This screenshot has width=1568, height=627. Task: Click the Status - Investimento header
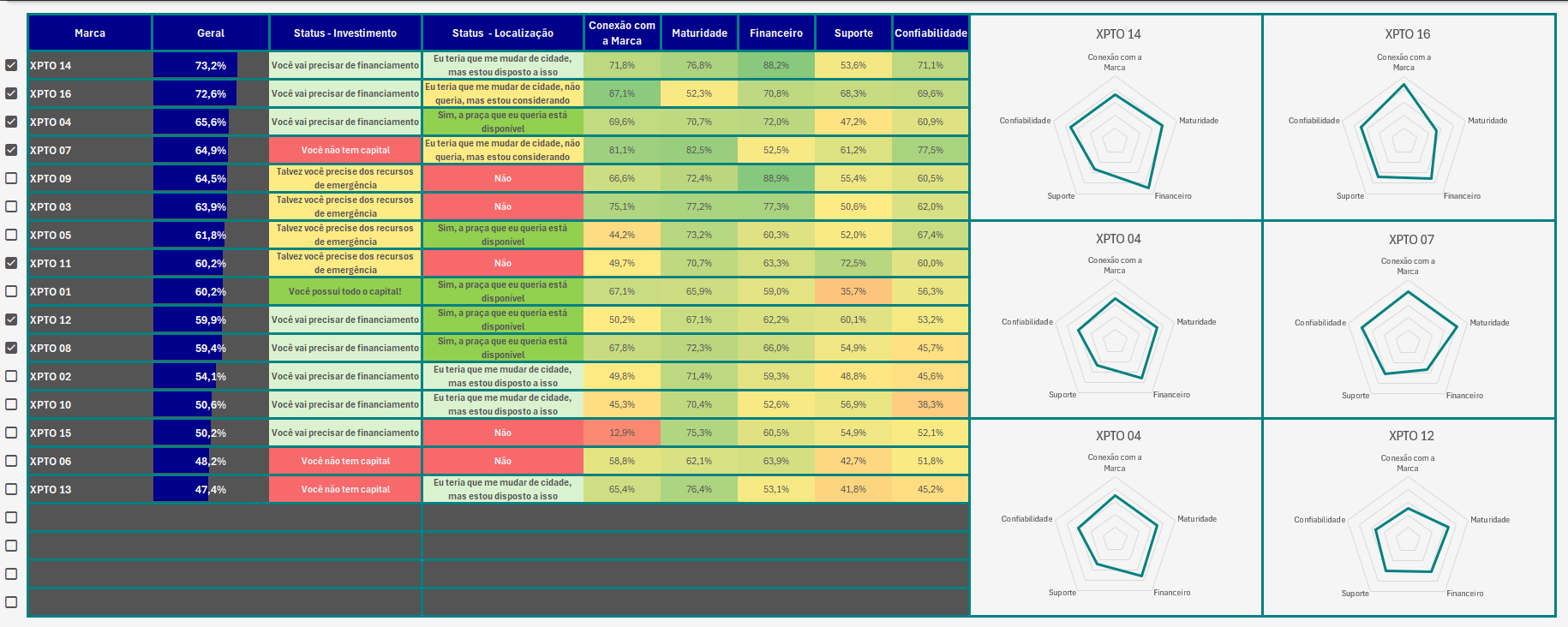pyautogui.click(x=345, y=33)
